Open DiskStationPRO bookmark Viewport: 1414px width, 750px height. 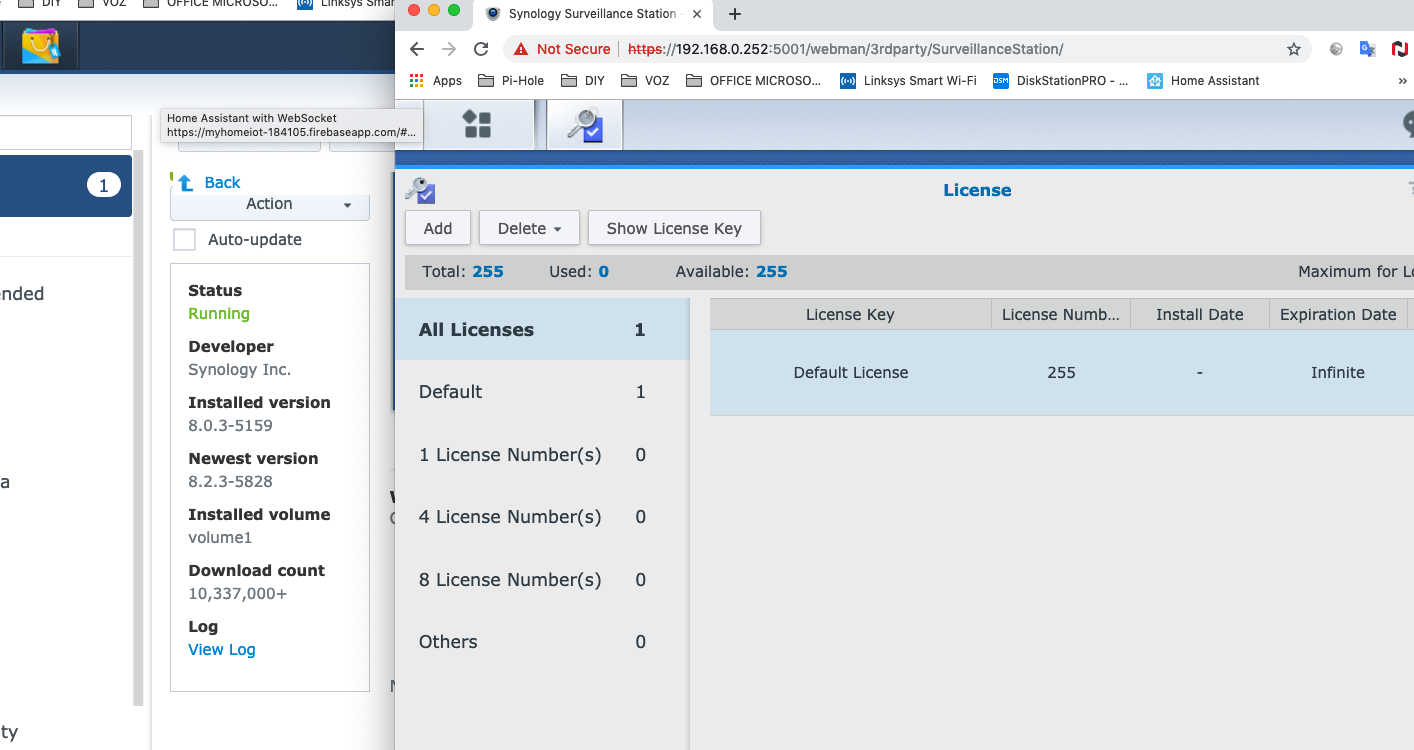point(1061,81)
